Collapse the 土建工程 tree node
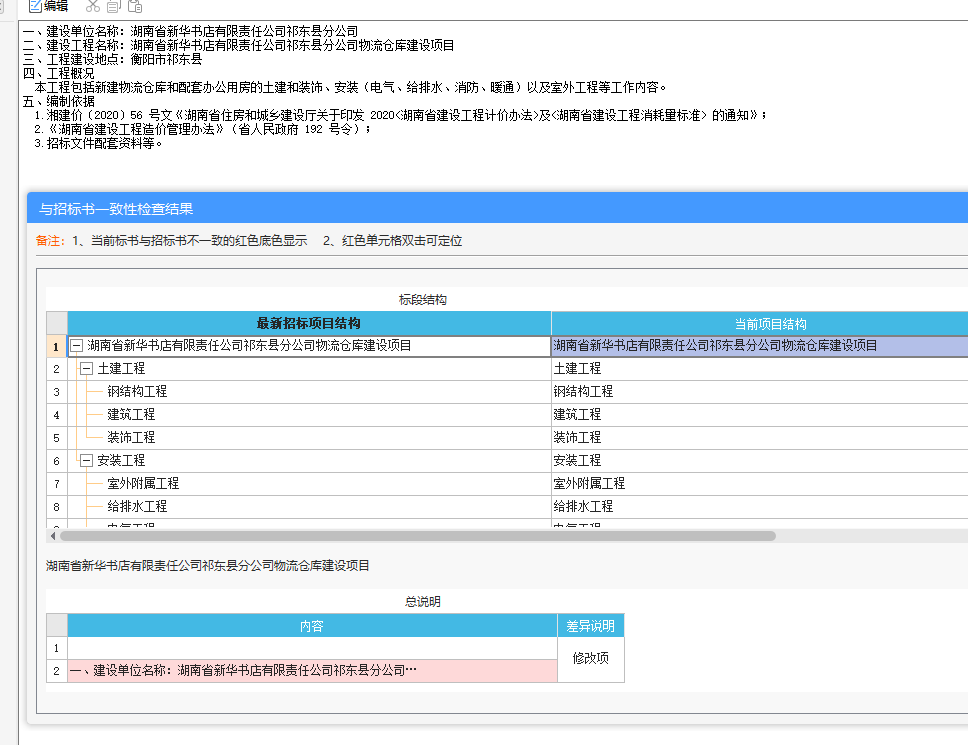 click(86, 368)
